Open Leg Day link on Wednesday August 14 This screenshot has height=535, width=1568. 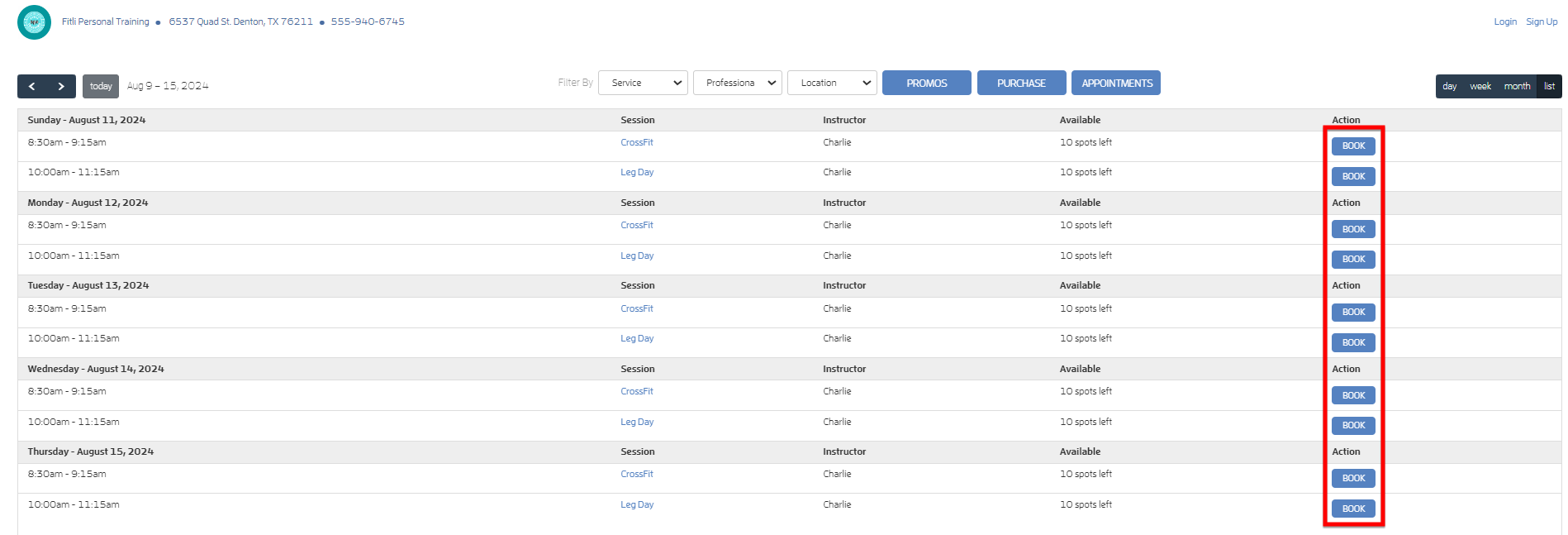click(637, 422)
